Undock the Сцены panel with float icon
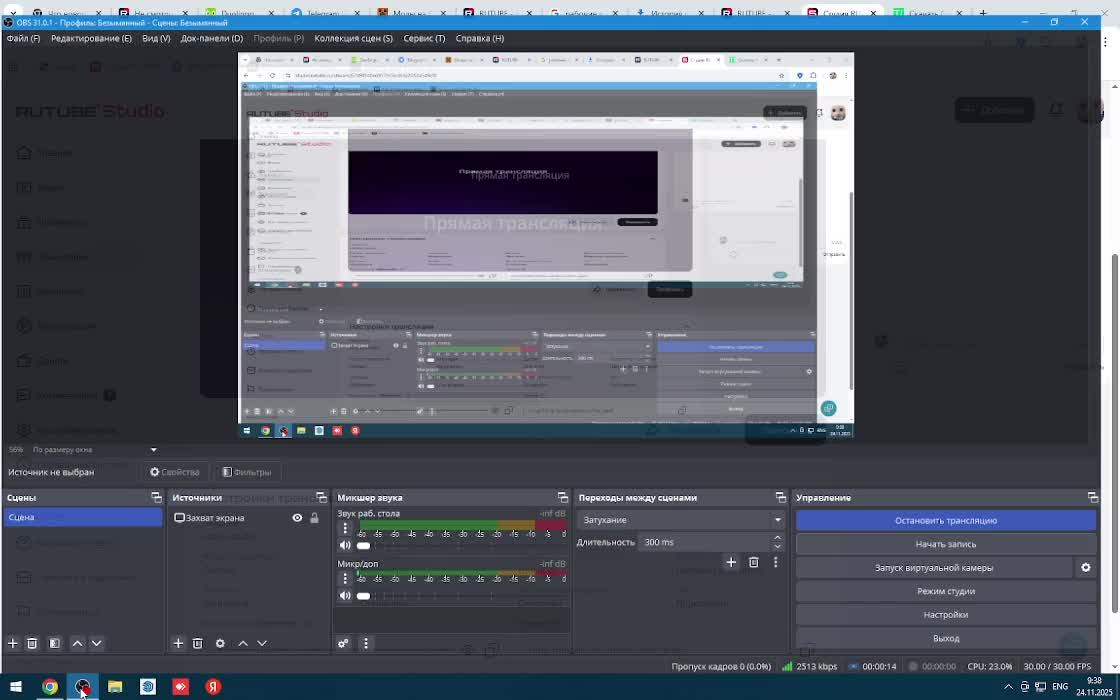Viewport: 1120px width, 700px height. pyautogui.click(x=156, y=497)
